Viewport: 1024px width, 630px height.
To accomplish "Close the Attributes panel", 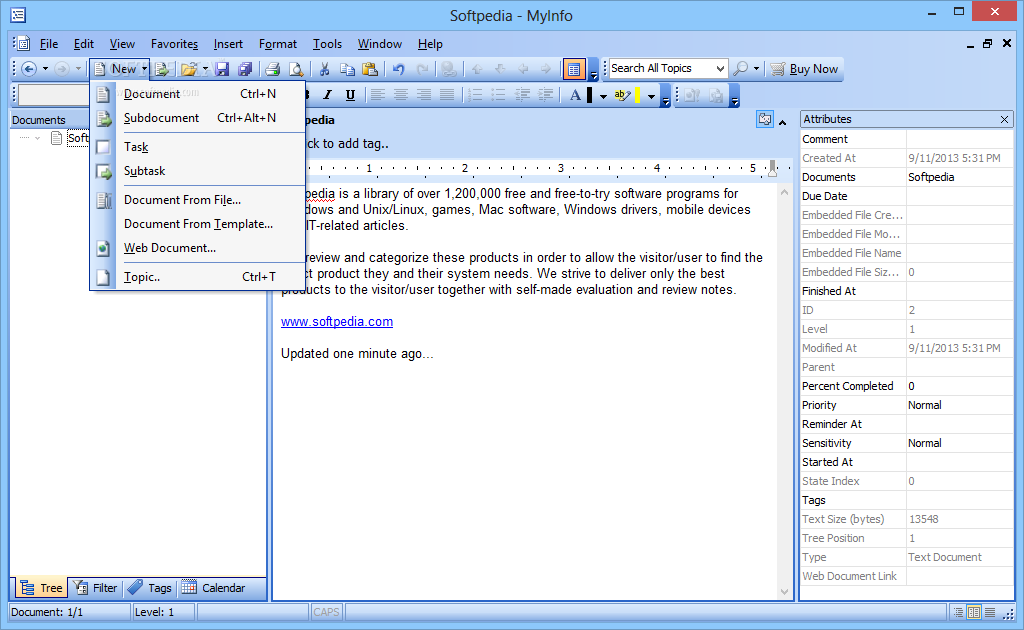I will pyautogui.click(x=1004, y=119).
